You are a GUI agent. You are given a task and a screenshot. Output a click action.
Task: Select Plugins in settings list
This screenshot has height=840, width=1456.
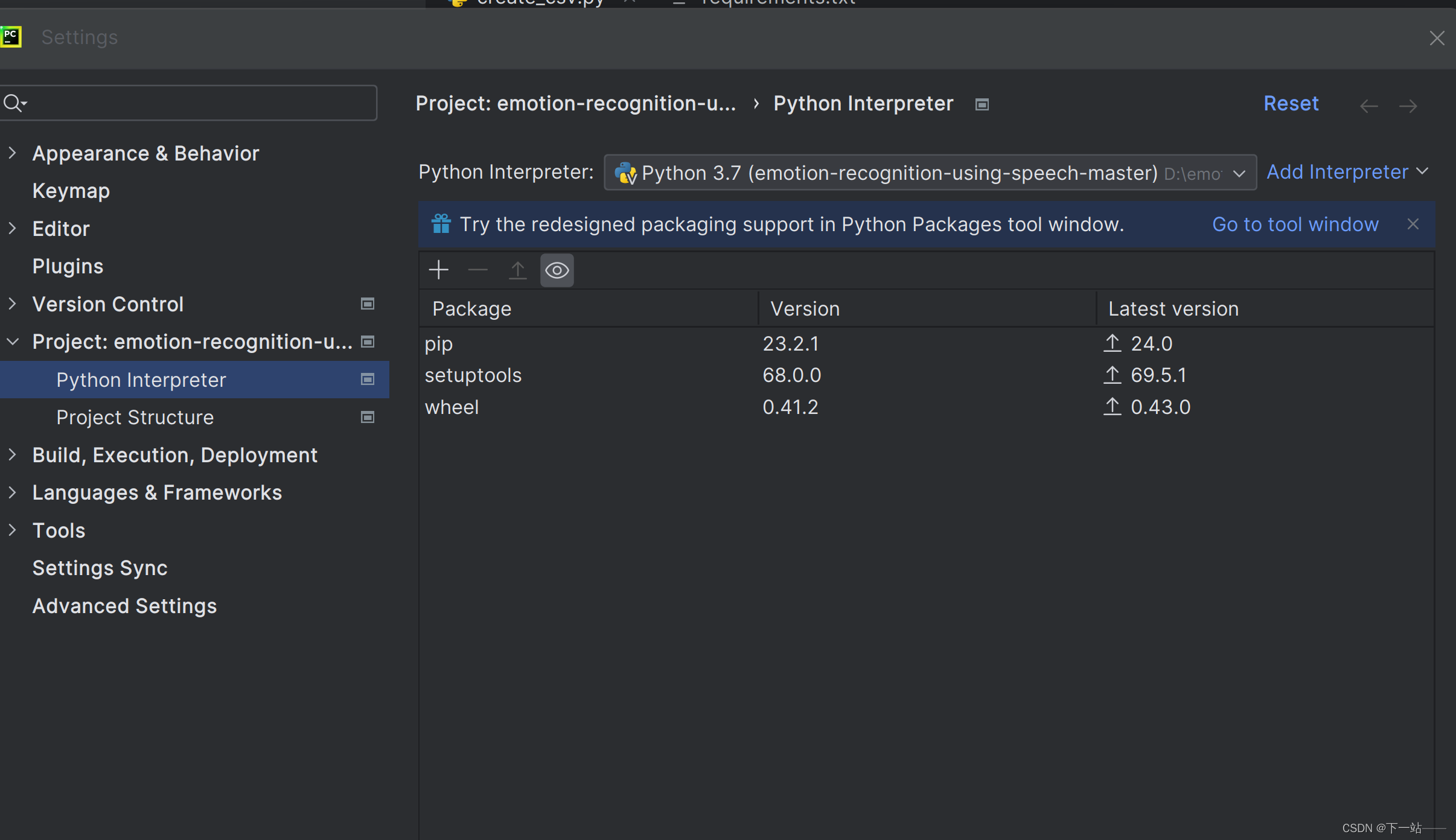coord(68,266)
